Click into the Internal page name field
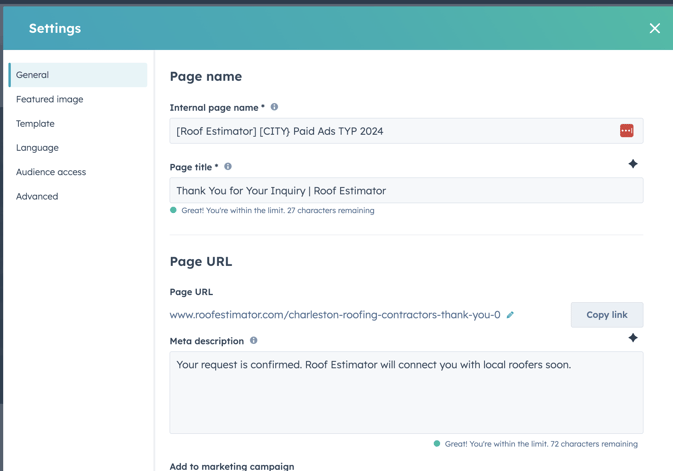The width and height of the screenshot is (673, 471). point(390,131)
